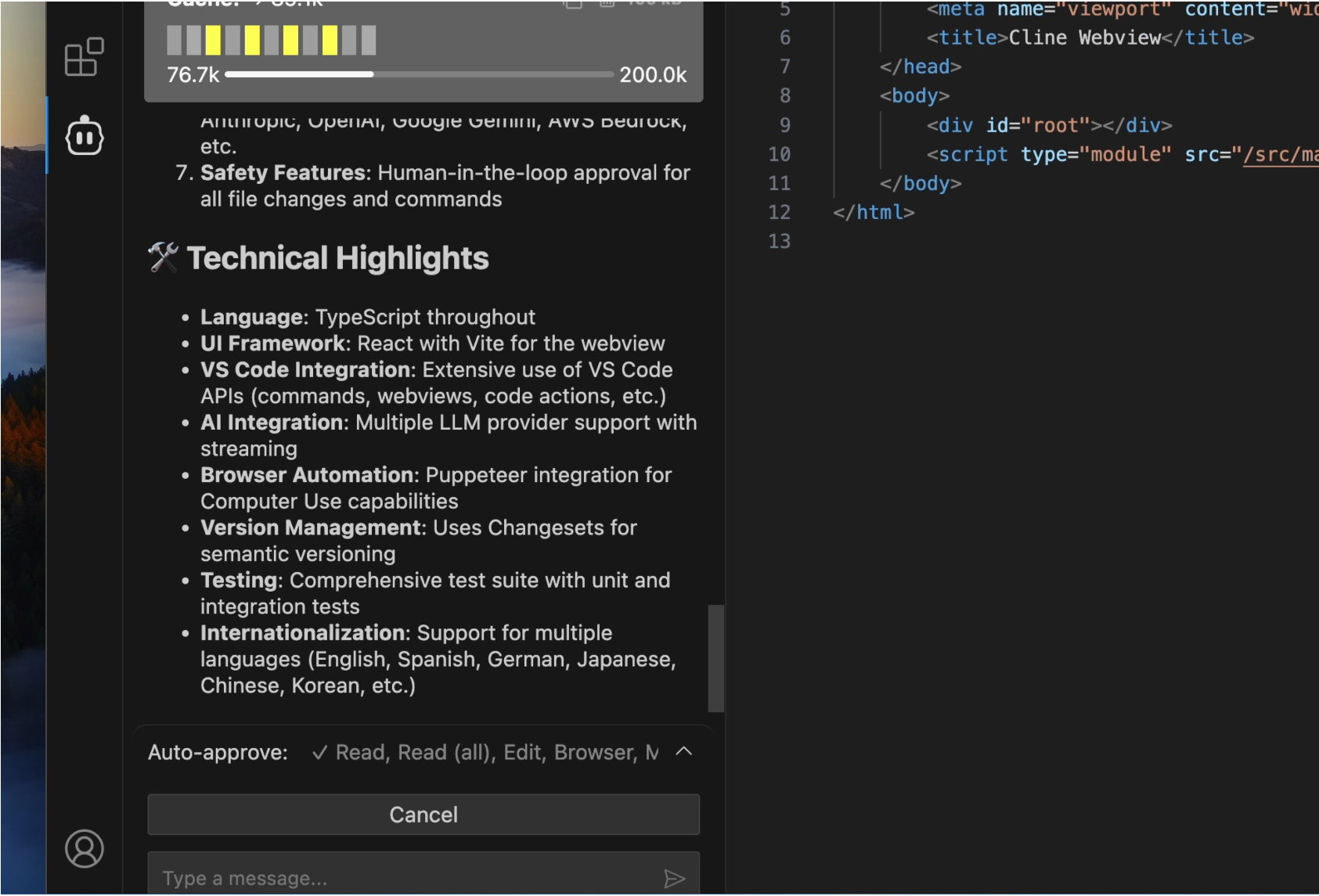
Task: Click the chat panel vertical scrollbar thumb
Action: click(x=716, y=658)
